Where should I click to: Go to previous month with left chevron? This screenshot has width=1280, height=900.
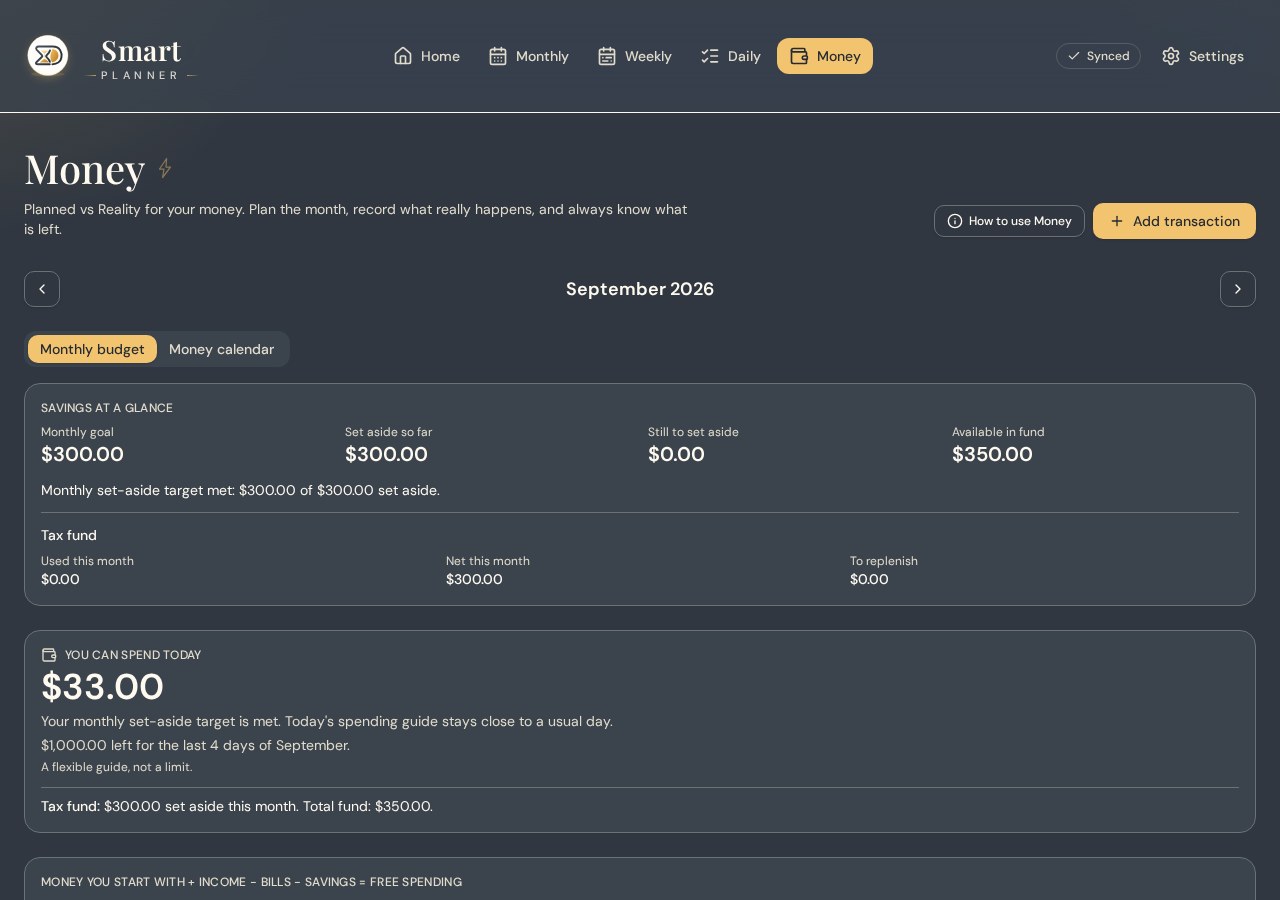tap(42, 289)
